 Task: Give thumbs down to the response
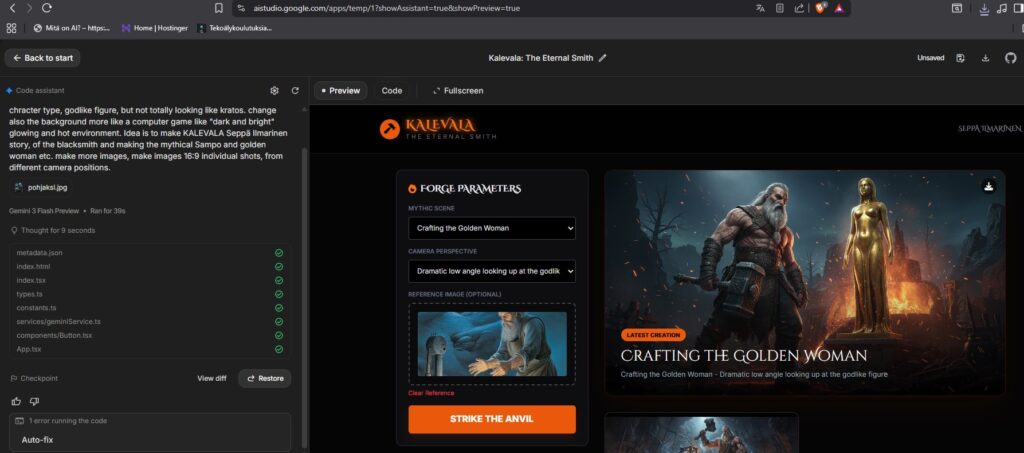[x=34, y=401]
